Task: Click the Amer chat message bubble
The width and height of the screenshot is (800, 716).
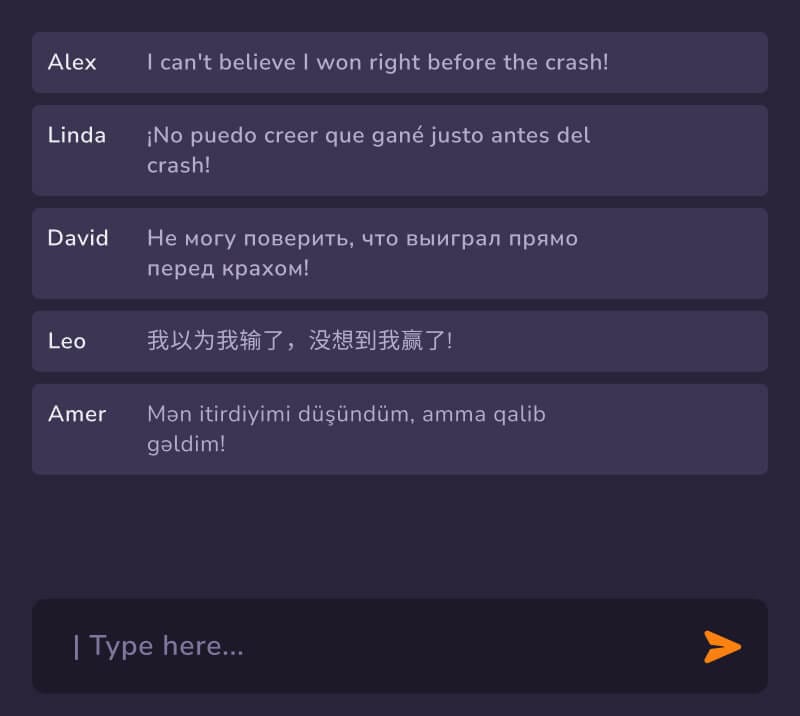Action: [x=400, y=429]
